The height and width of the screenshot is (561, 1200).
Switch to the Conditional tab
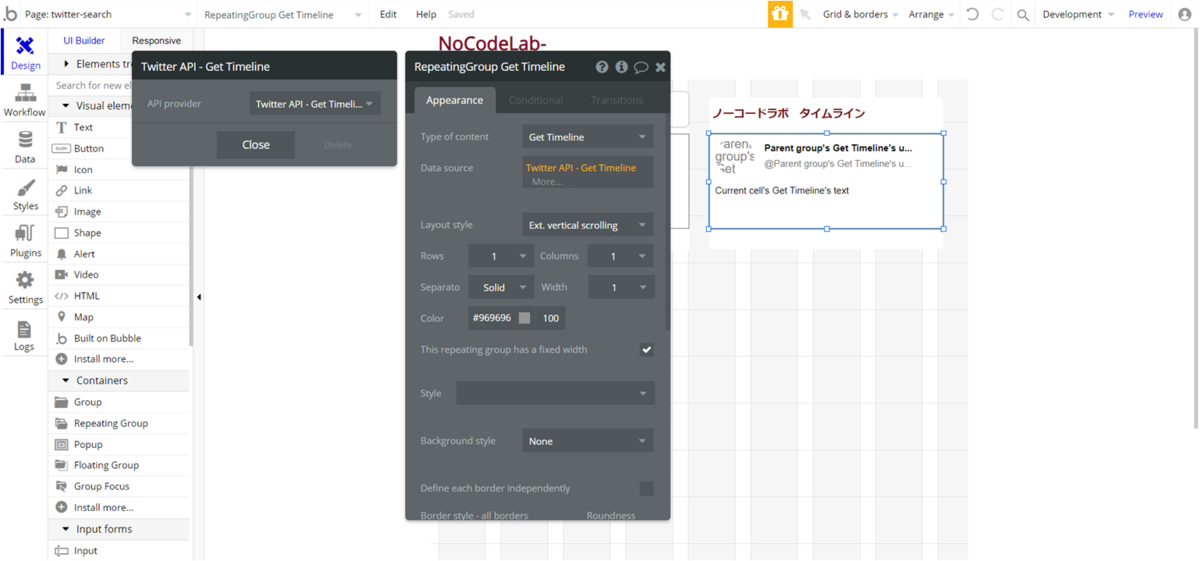click(536, 100)
